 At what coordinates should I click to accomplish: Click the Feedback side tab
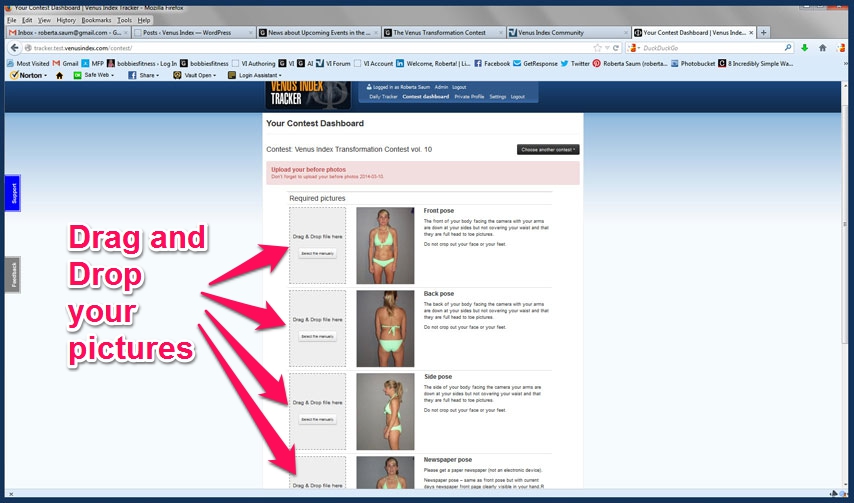click(x=13, y=274)
